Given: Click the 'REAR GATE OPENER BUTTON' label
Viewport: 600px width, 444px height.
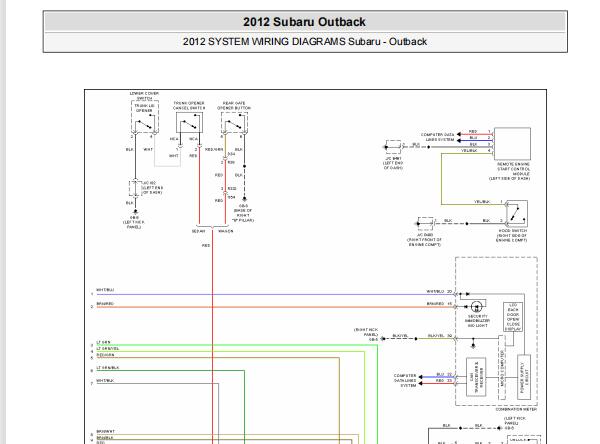Looking at the screenshot, I should [x=234, y=106].
